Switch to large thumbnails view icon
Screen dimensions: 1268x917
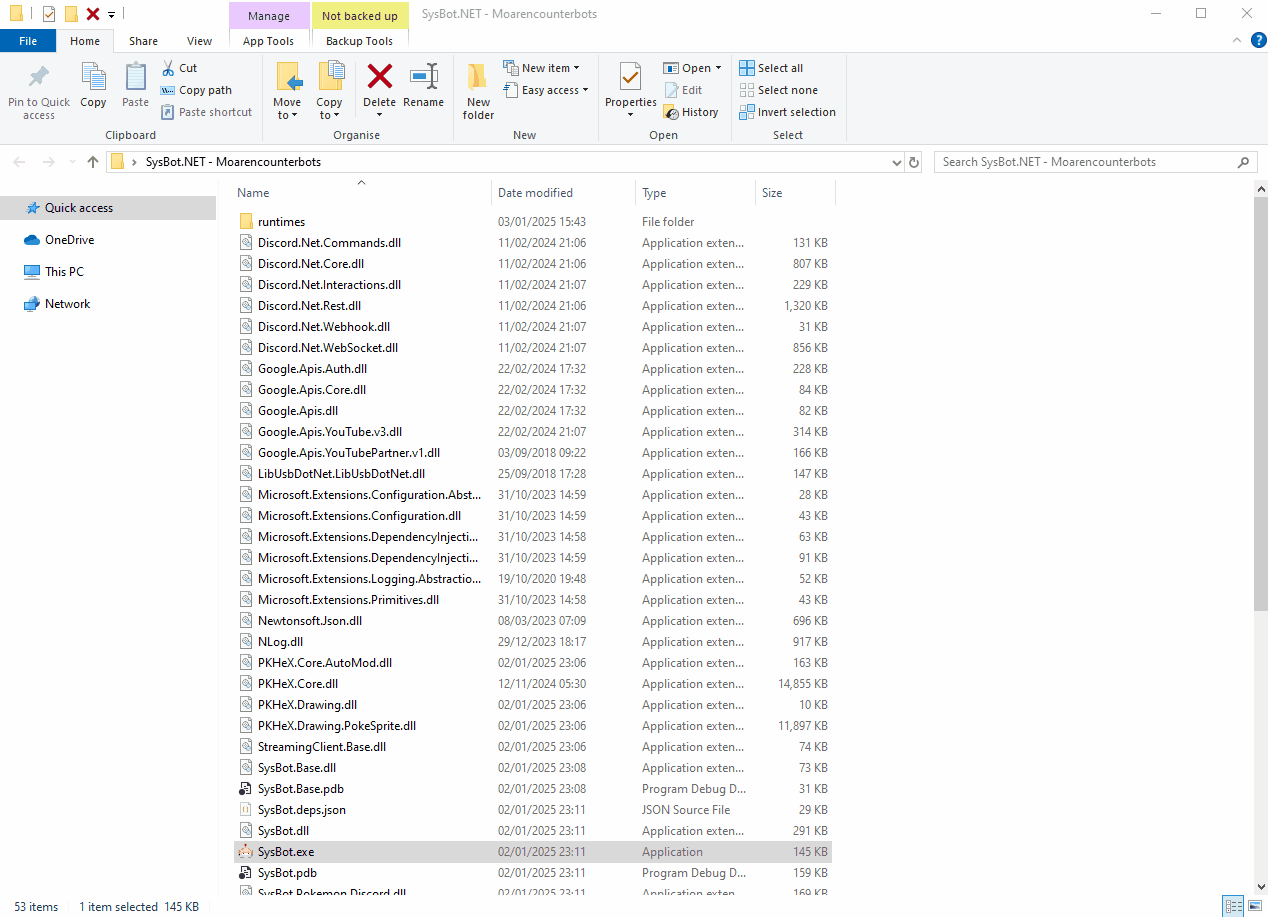coord(1253,906)
